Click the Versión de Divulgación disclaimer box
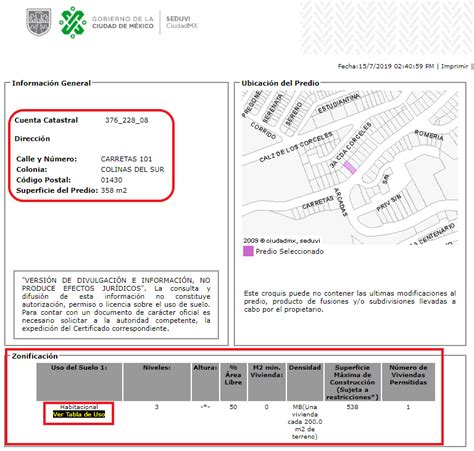 116,304
